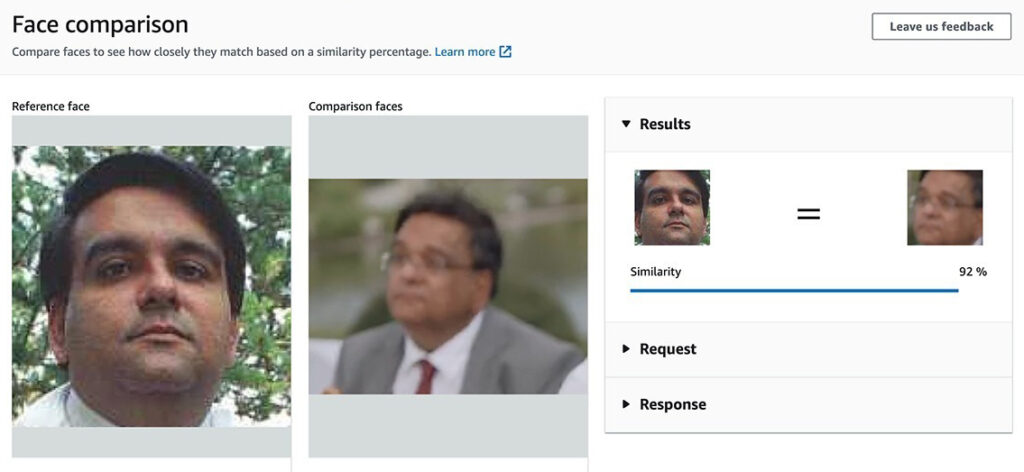Select the large Reference face image
The image size is (1024, 472).
point(151,286)
